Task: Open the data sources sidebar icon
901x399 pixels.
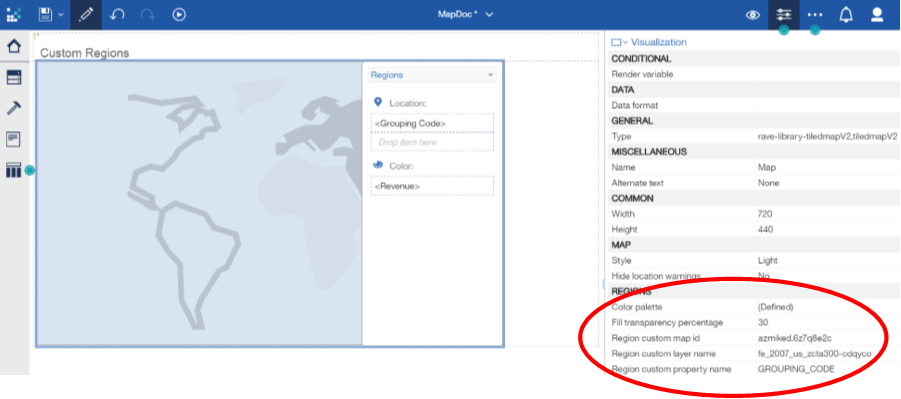Action: click(14, 77)
